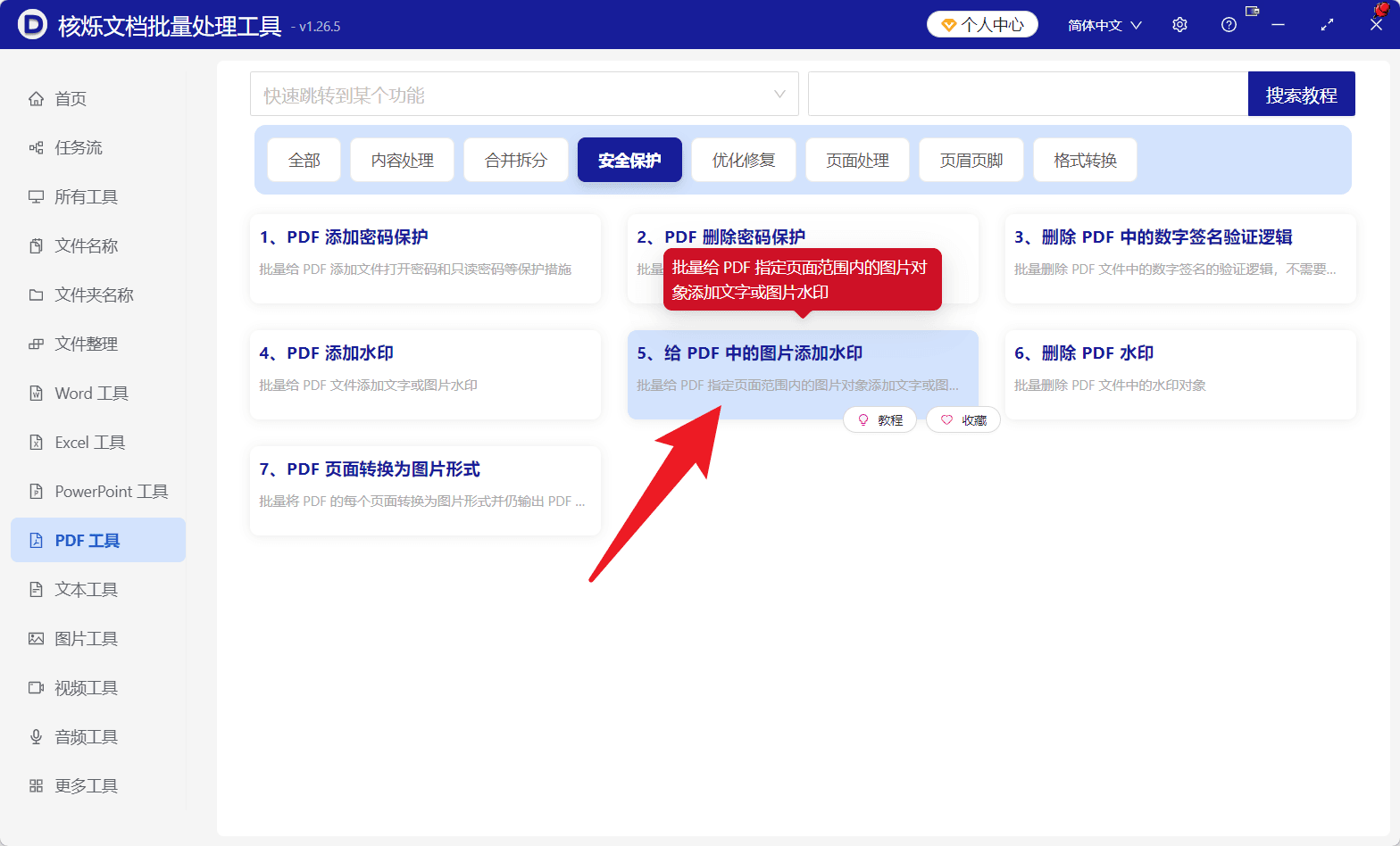This screenshot has width=1400, height=846.
Task: Click the 搜索教程 button
Action: pos(1301,94)
